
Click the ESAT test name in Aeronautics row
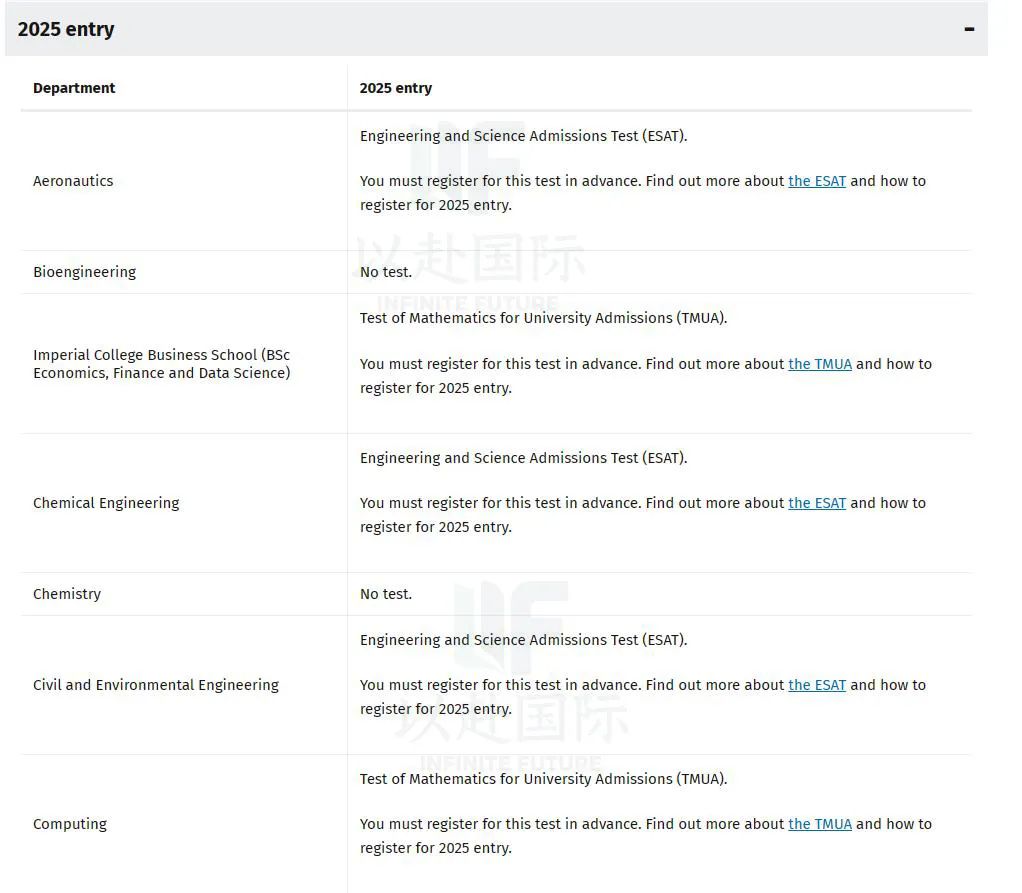click(x=523, y=136)
